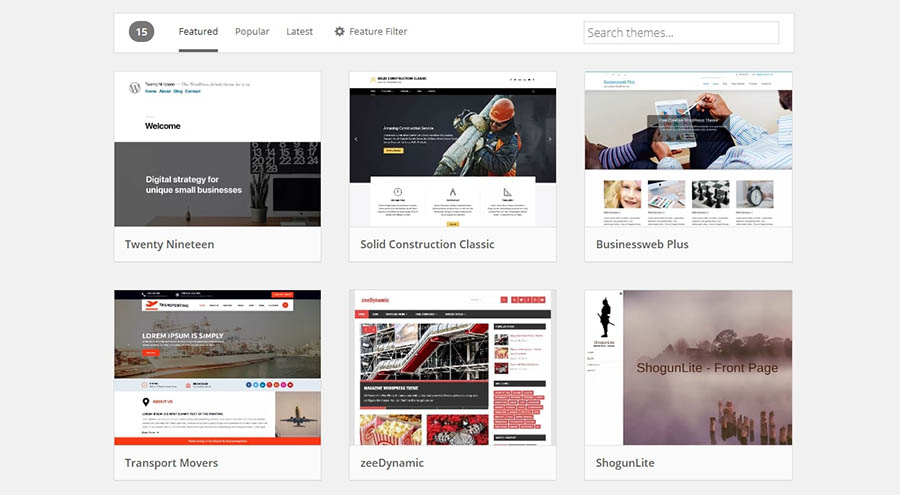Choose the zeeDynamic theme title text
The height and width of the screenshot is (495, 900).
click(x=392, y=463)
